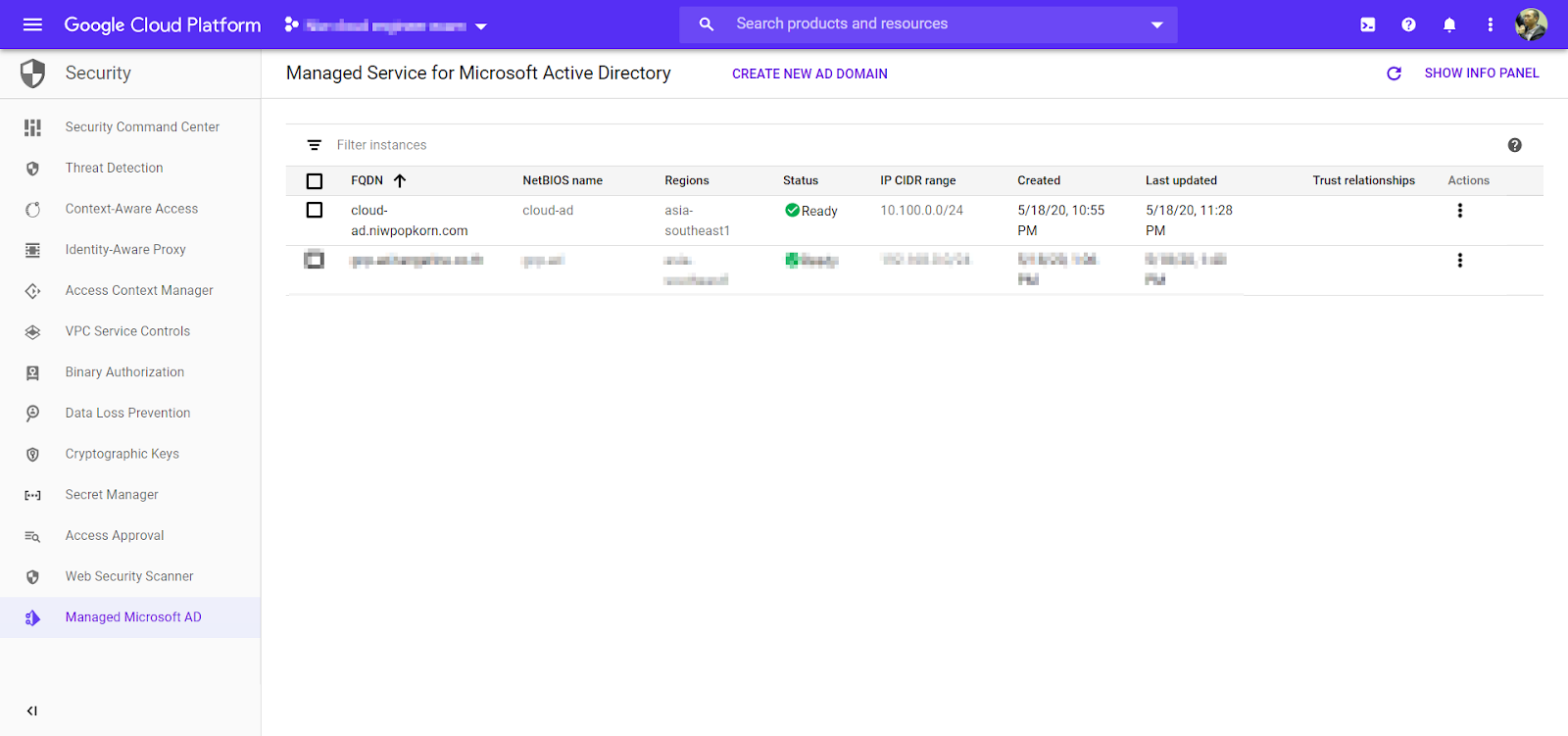
Task: Collapse the left navigation sidebar
Action: [32, 711]
